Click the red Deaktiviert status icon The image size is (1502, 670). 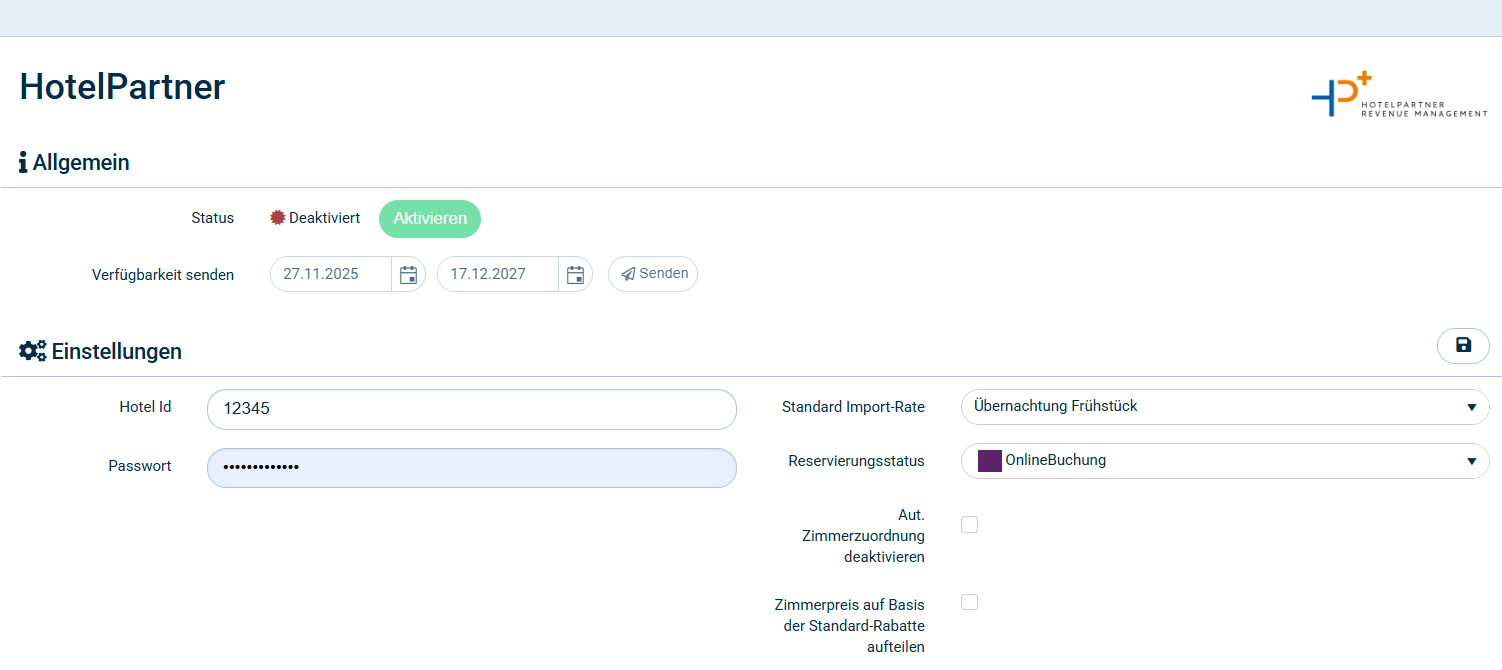pos(278,218)
